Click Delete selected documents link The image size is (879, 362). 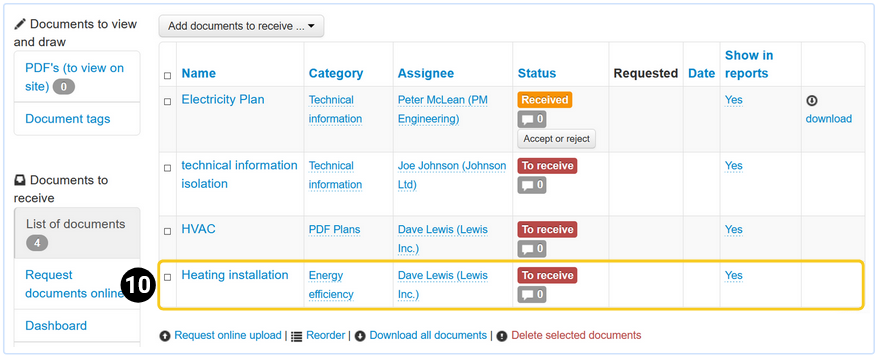click(576, 336)
